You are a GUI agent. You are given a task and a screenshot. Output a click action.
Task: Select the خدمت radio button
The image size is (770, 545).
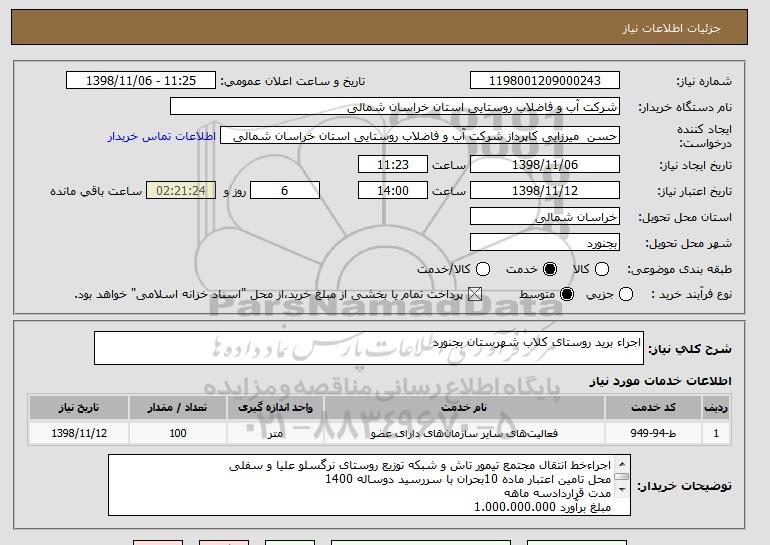click(x=550, y=269)
